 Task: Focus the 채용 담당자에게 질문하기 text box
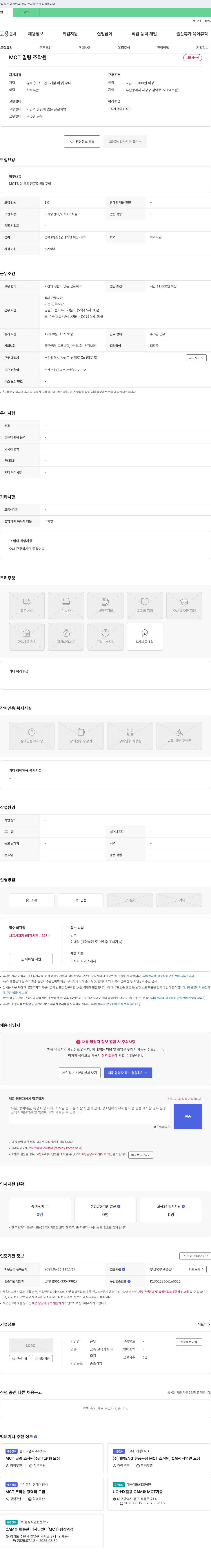(90, 1114)
